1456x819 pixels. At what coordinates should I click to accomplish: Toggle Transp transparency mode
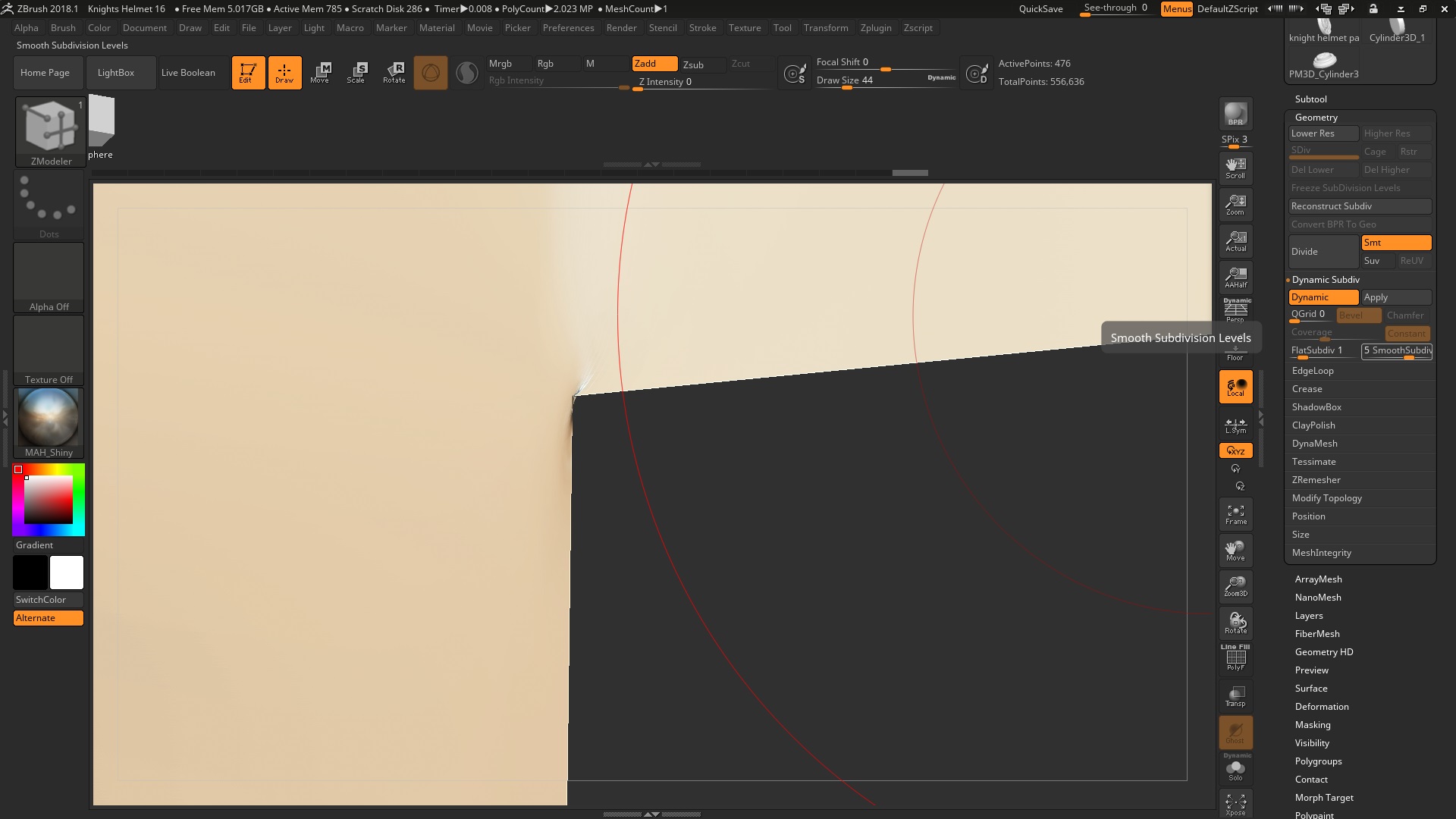(1235, 695)
